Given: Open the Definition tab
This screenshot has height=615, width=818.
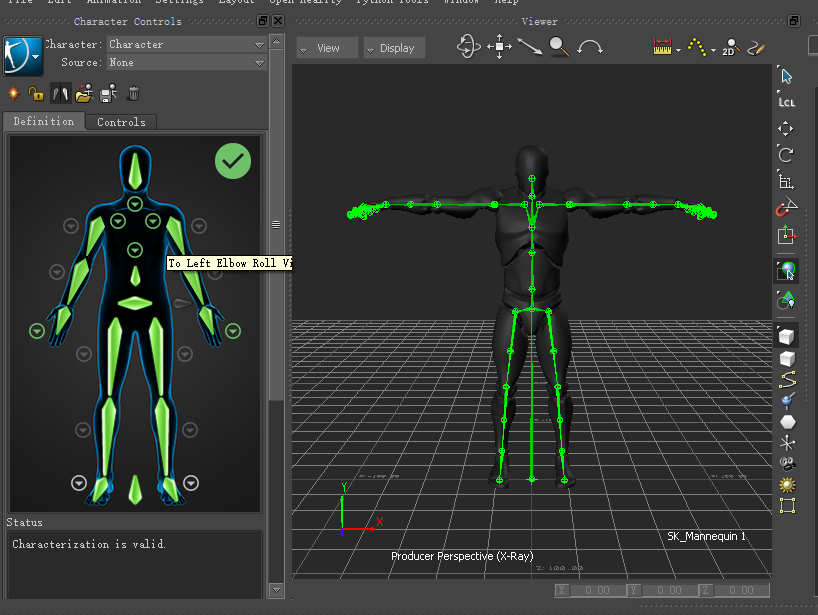Looking at the screenshot, I should click(43, 121).
